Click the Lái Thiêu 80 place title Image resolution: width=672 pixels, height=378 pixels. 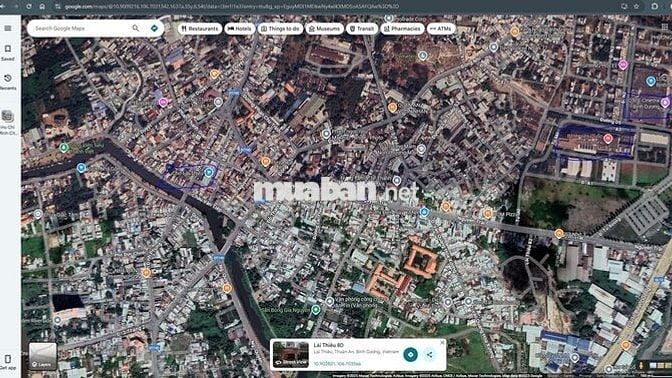click(328, 345)
